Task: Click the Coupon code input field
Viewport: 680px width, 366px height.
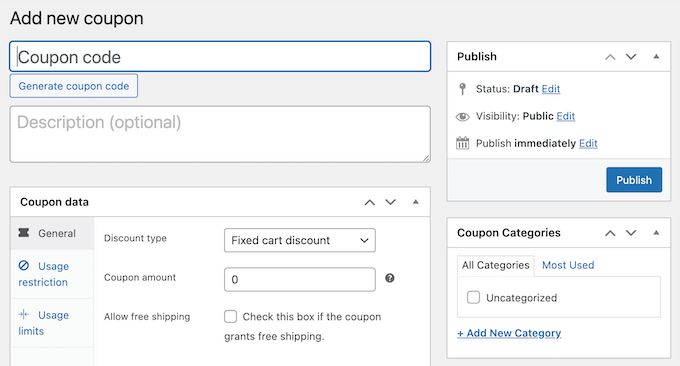Action: 220,56
